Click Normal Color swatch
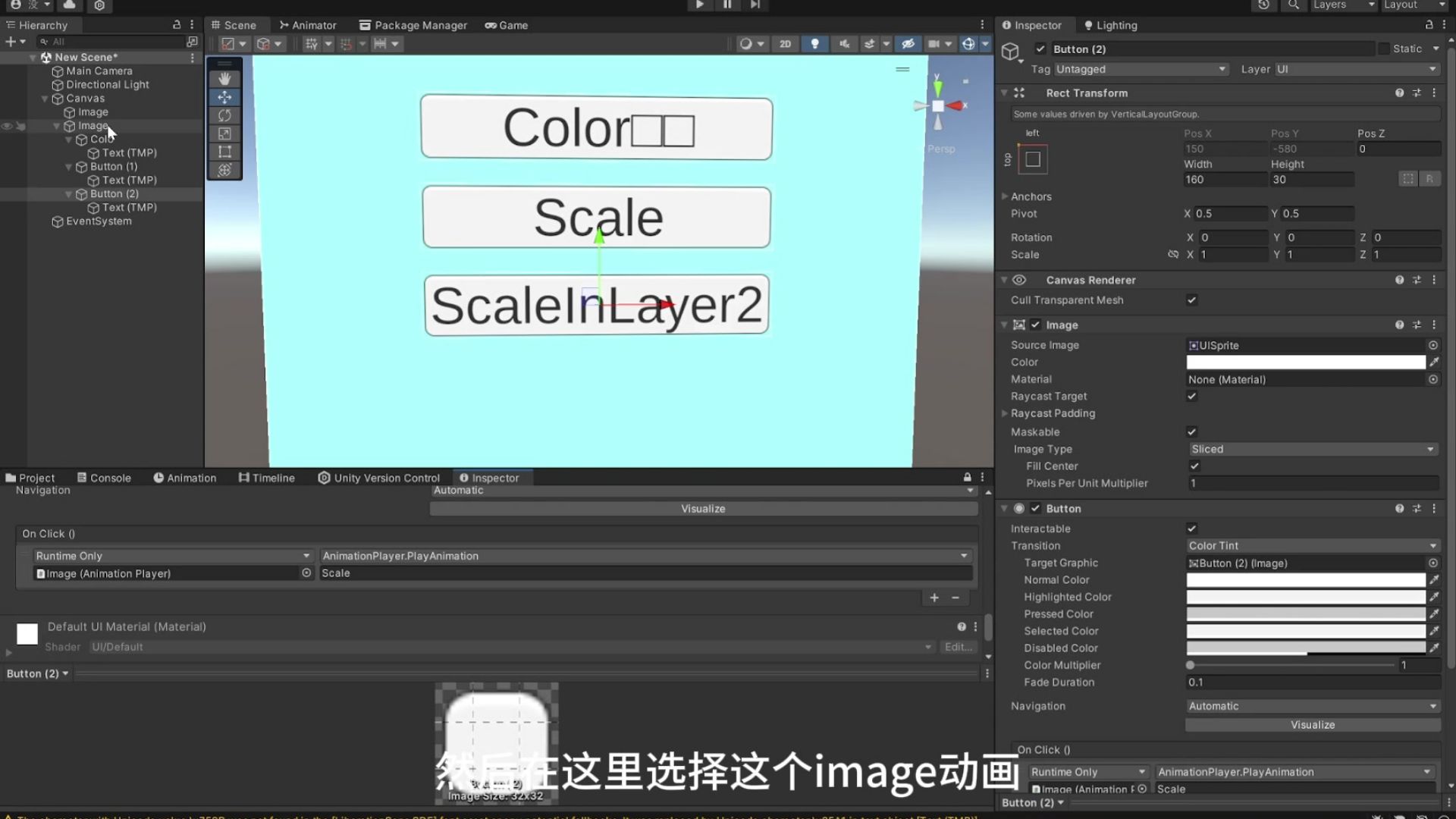1456x819 pixels. pyautogui.click(x=1306, y=580)
